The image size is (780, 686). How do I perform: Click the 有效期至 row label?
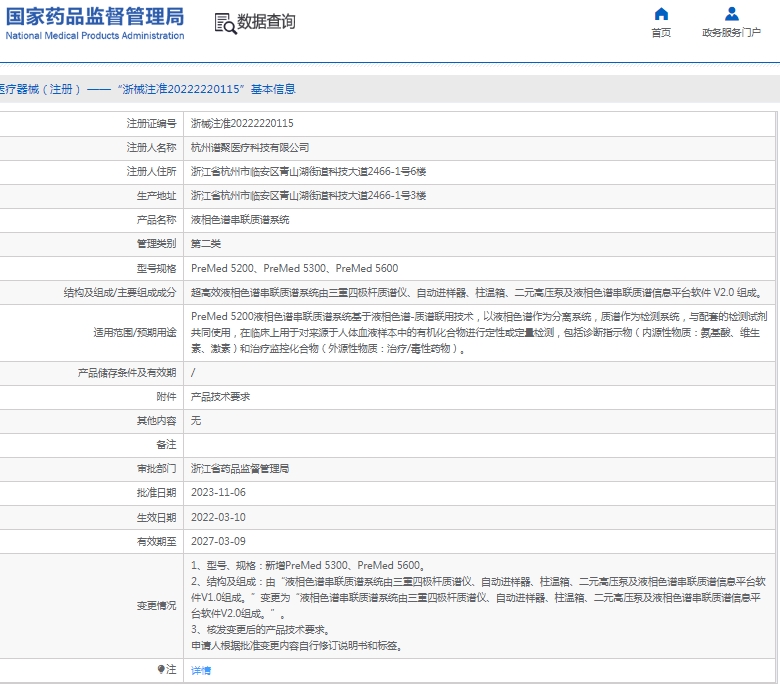click(156, 541)
